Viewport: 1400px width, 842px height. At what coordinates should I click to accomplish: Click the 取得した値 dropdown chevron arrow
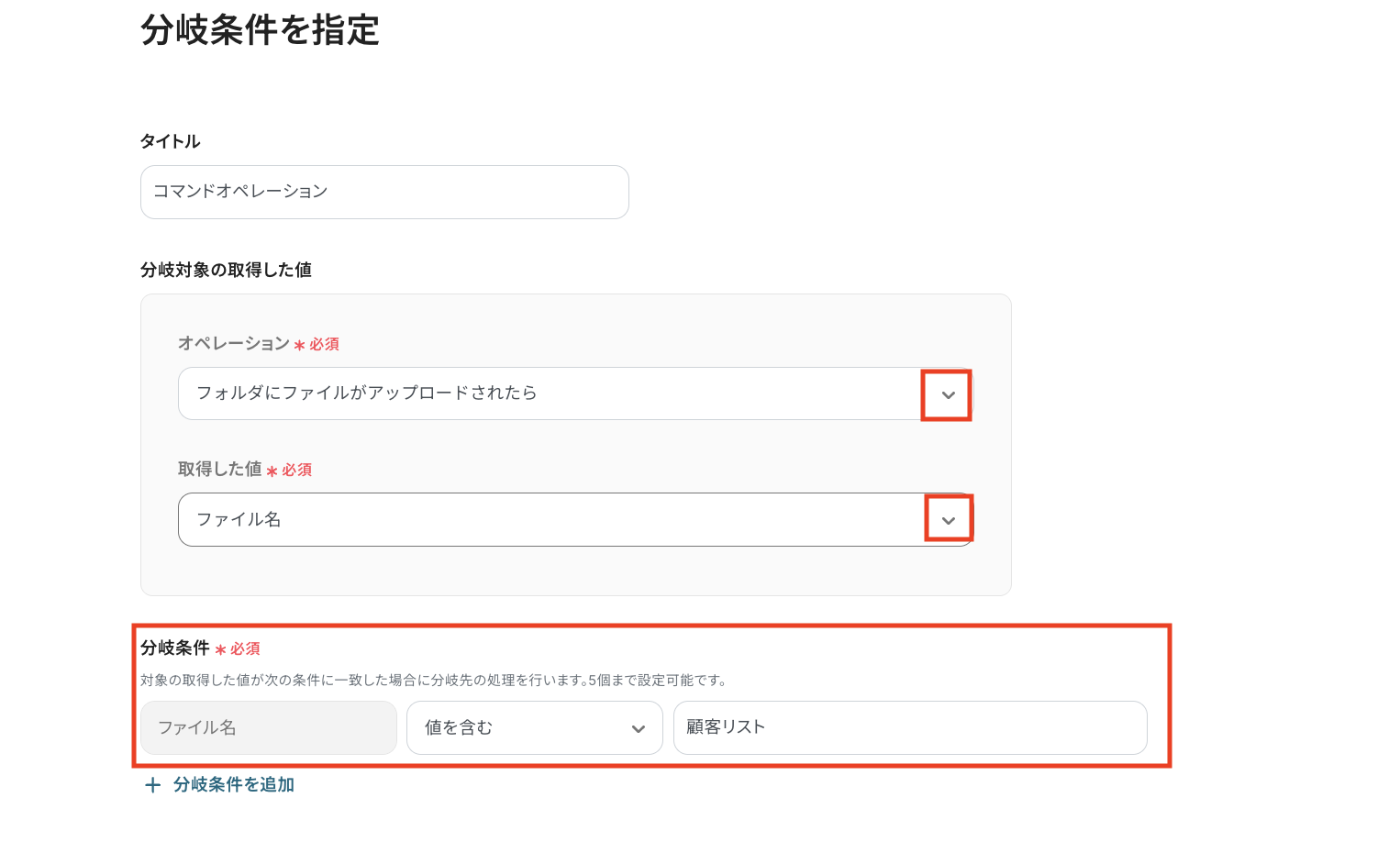coord(948,520)
